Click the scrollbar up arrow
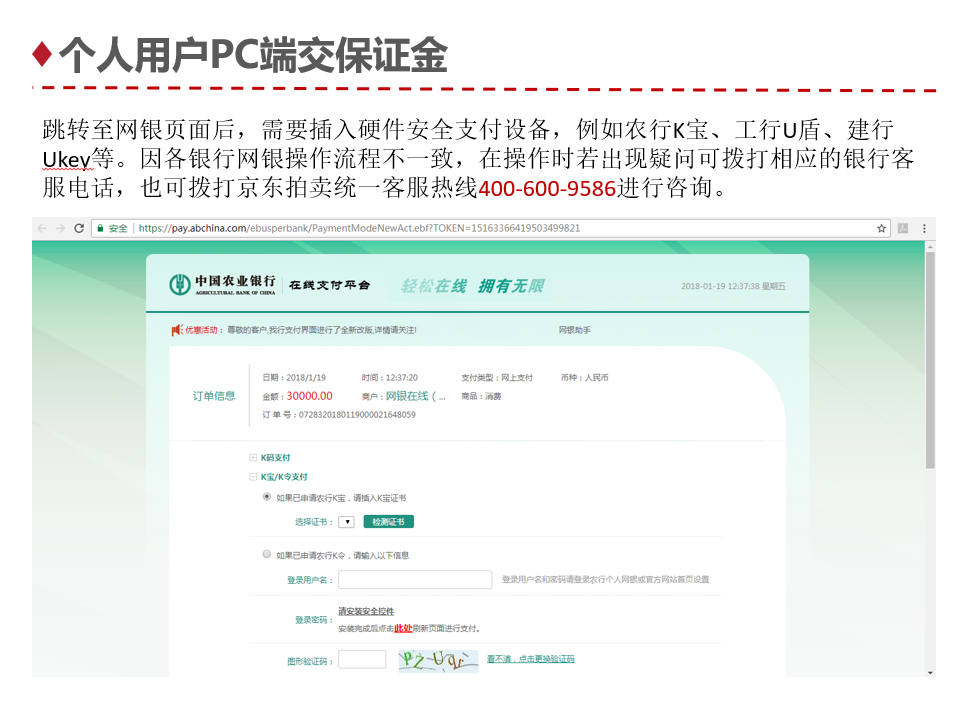 [930, 247]
